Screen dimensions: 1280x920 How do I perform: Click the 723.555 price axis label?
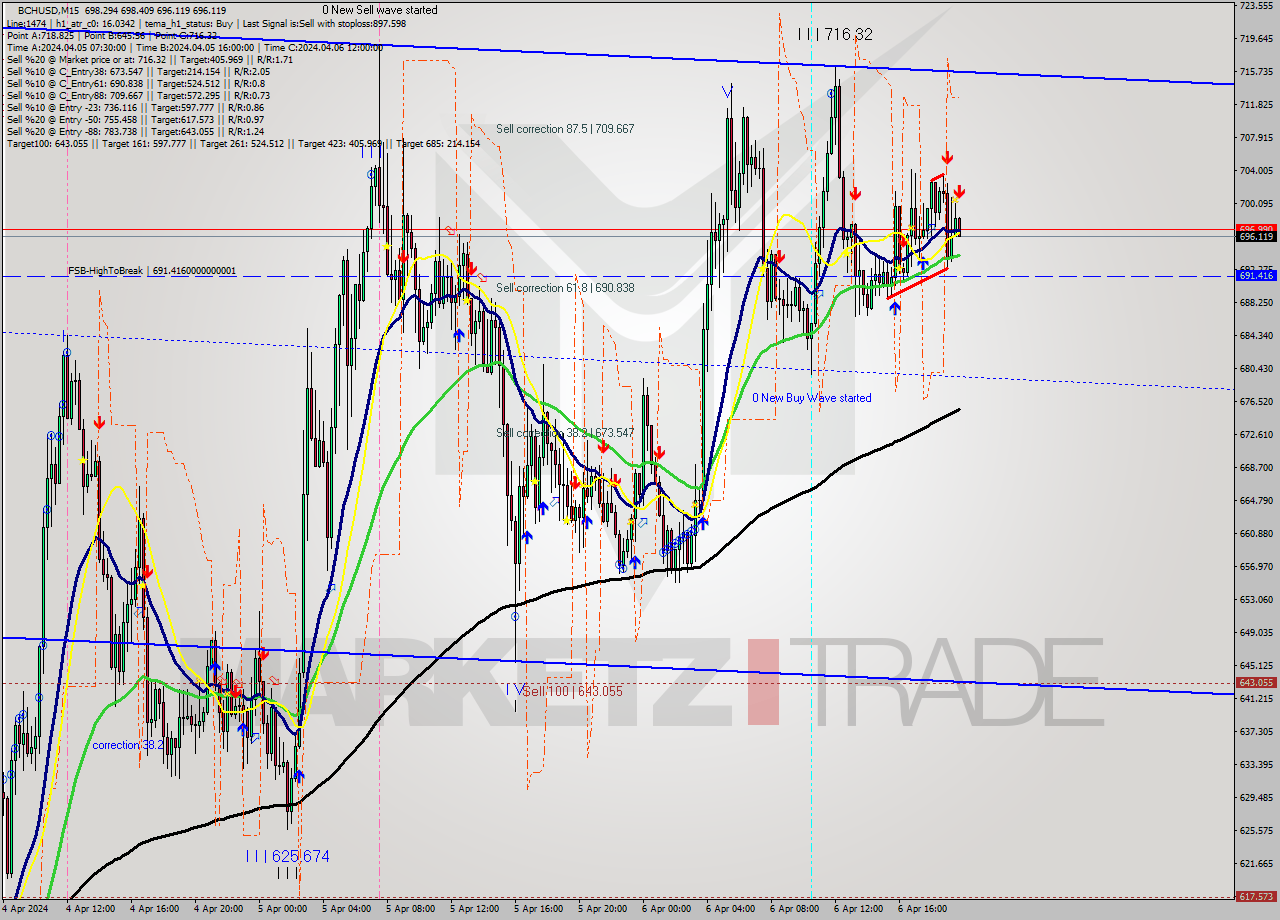[1256, 6]
